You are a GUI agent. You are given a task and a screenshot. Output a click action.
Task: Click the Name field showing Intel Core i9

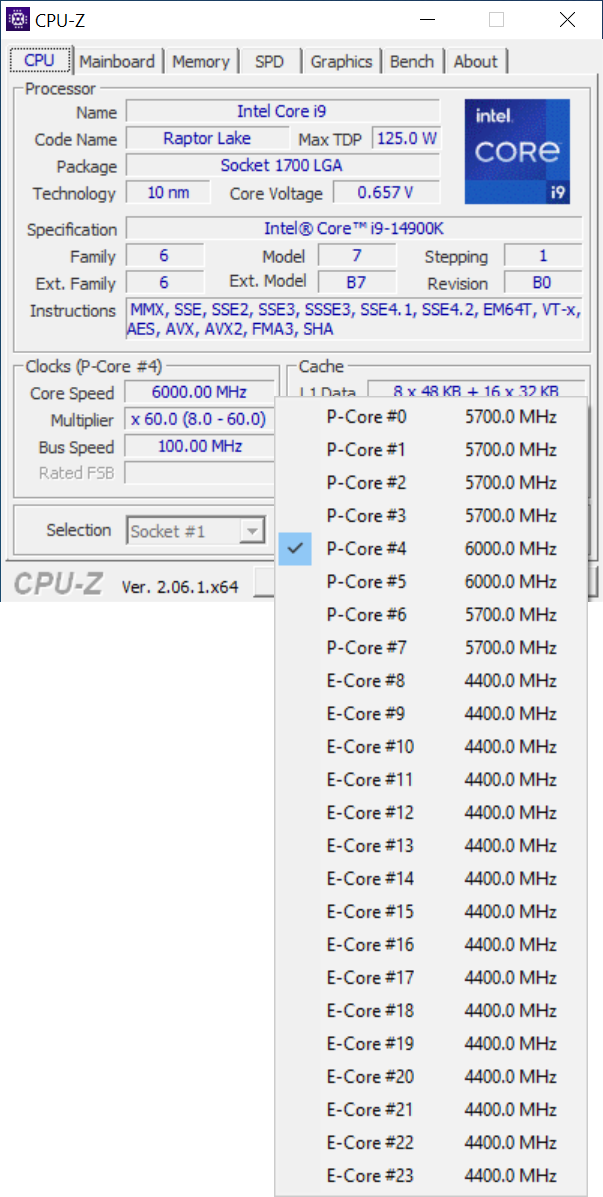coord(282,111)
